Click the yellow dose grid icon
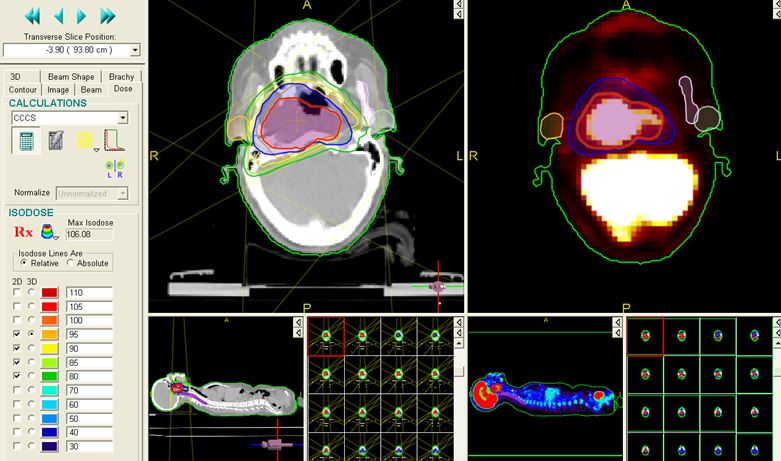The width and height of the screenshot is (781, 461). tap(83, 141)
